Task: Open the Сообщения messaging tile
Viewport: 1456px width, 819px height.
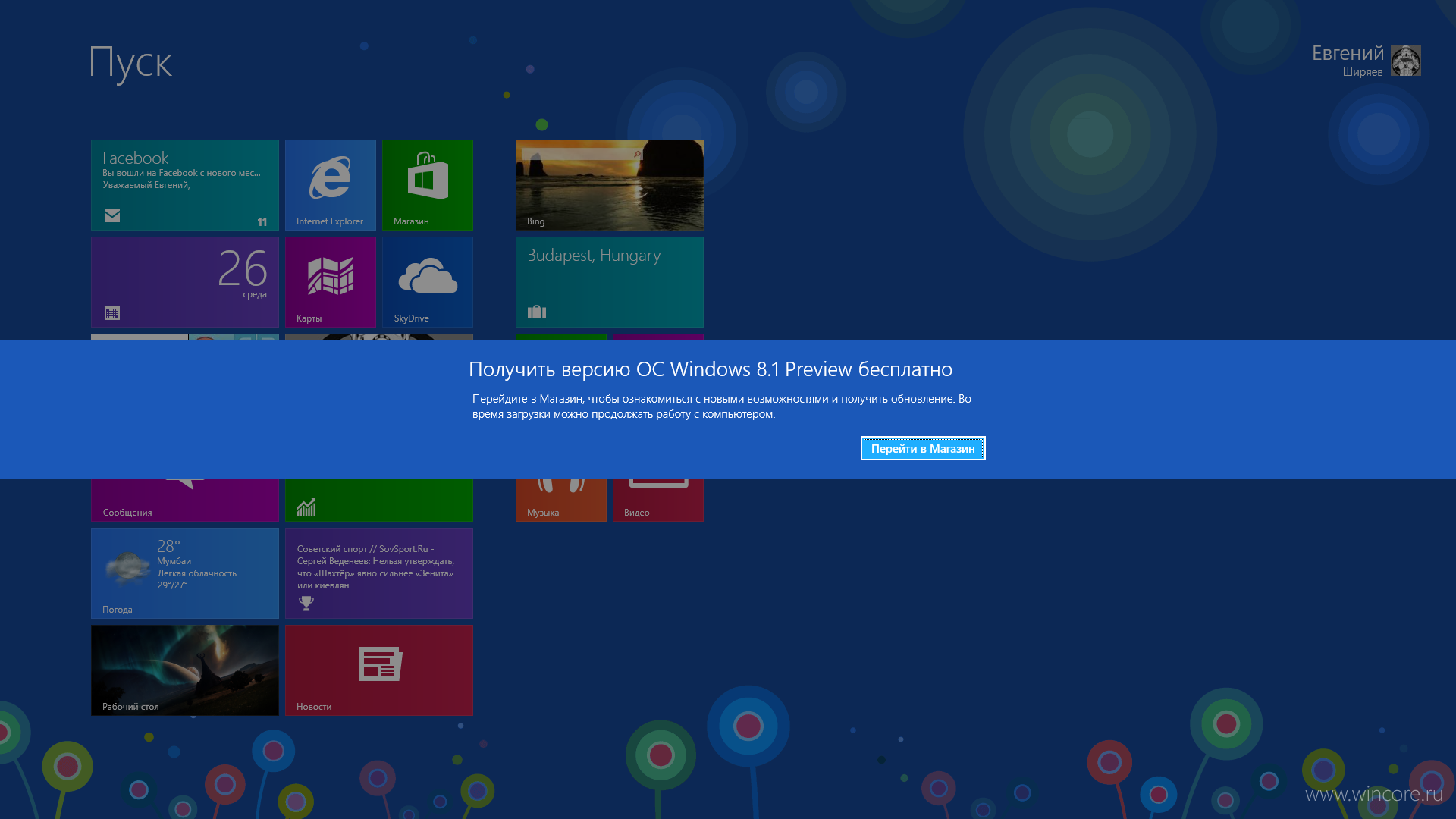Action: click(x=185, y=500)
